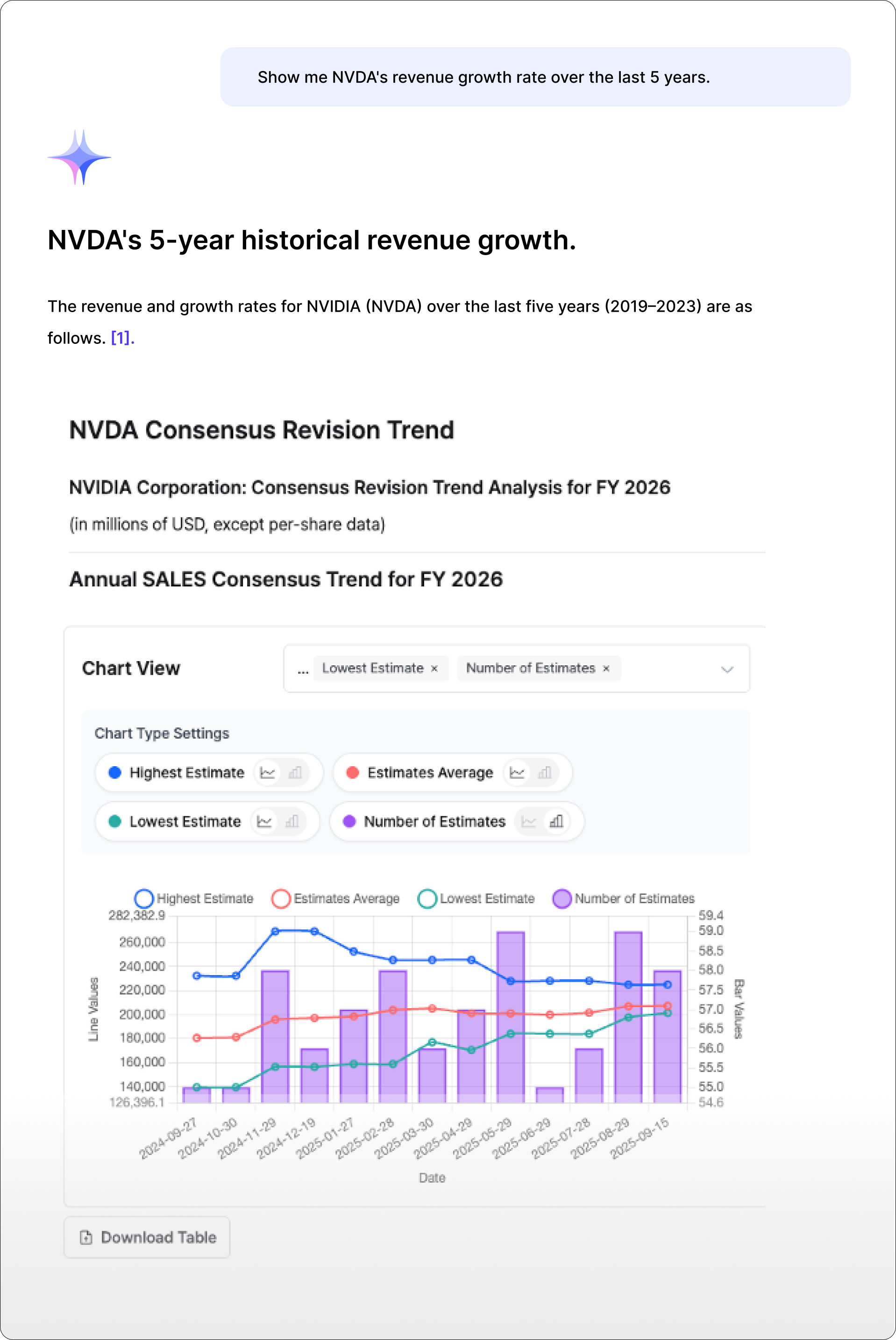The width and height of the screenshot is (896, 1340).
Task: Toggle Highest Estimate in chart legend
Action: pos(194,898)
